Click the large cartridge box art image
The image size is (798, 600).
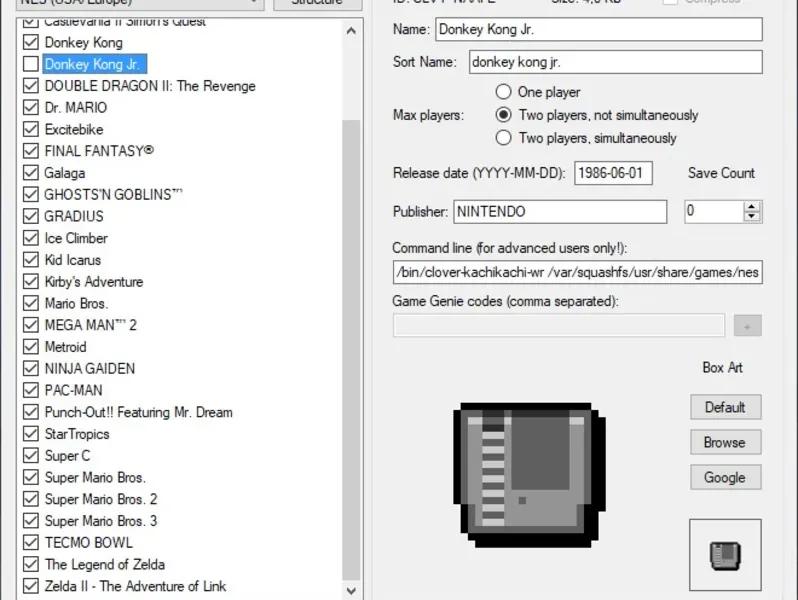[529, 475]
